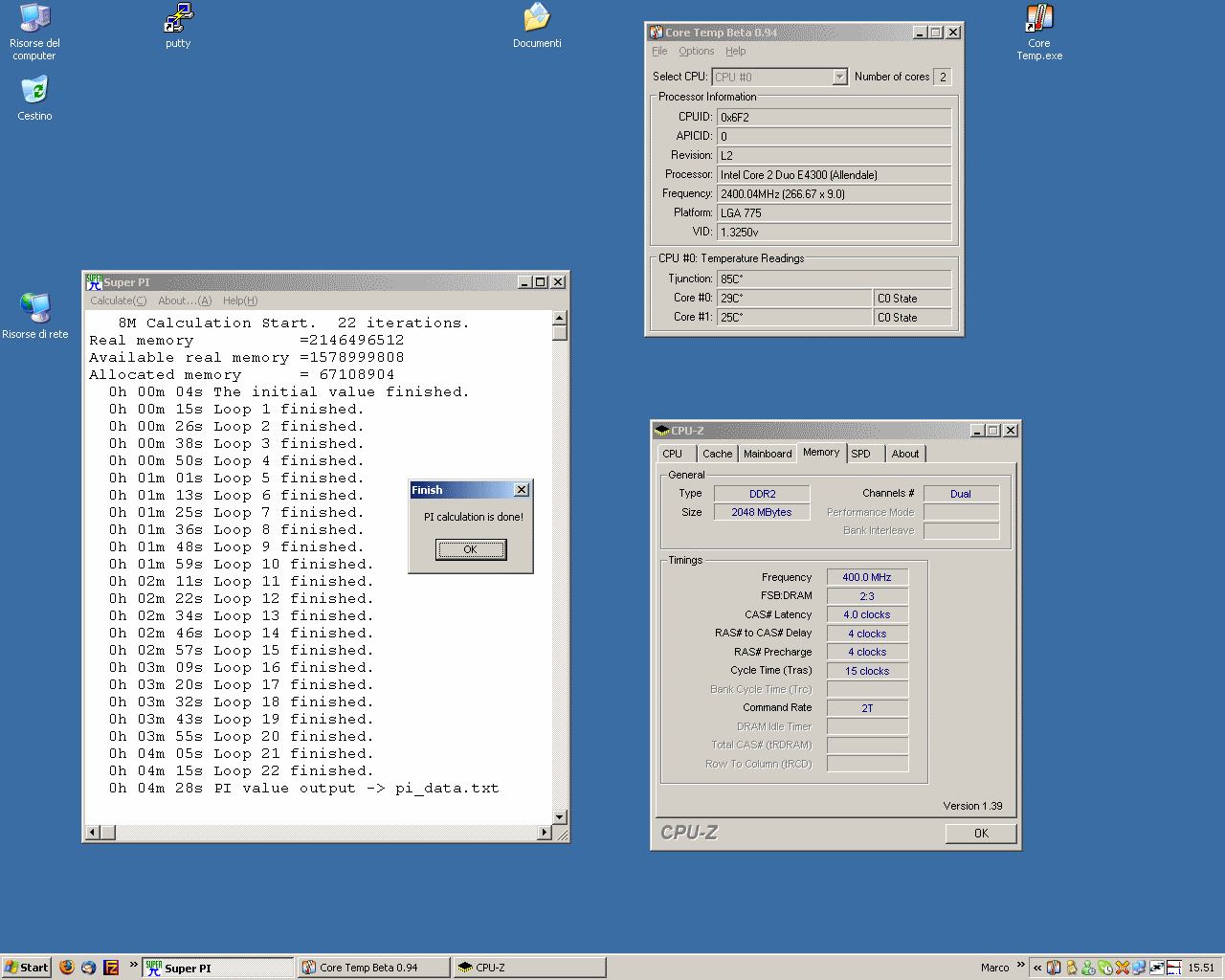Open About menu in Super PI

[185, 301]
